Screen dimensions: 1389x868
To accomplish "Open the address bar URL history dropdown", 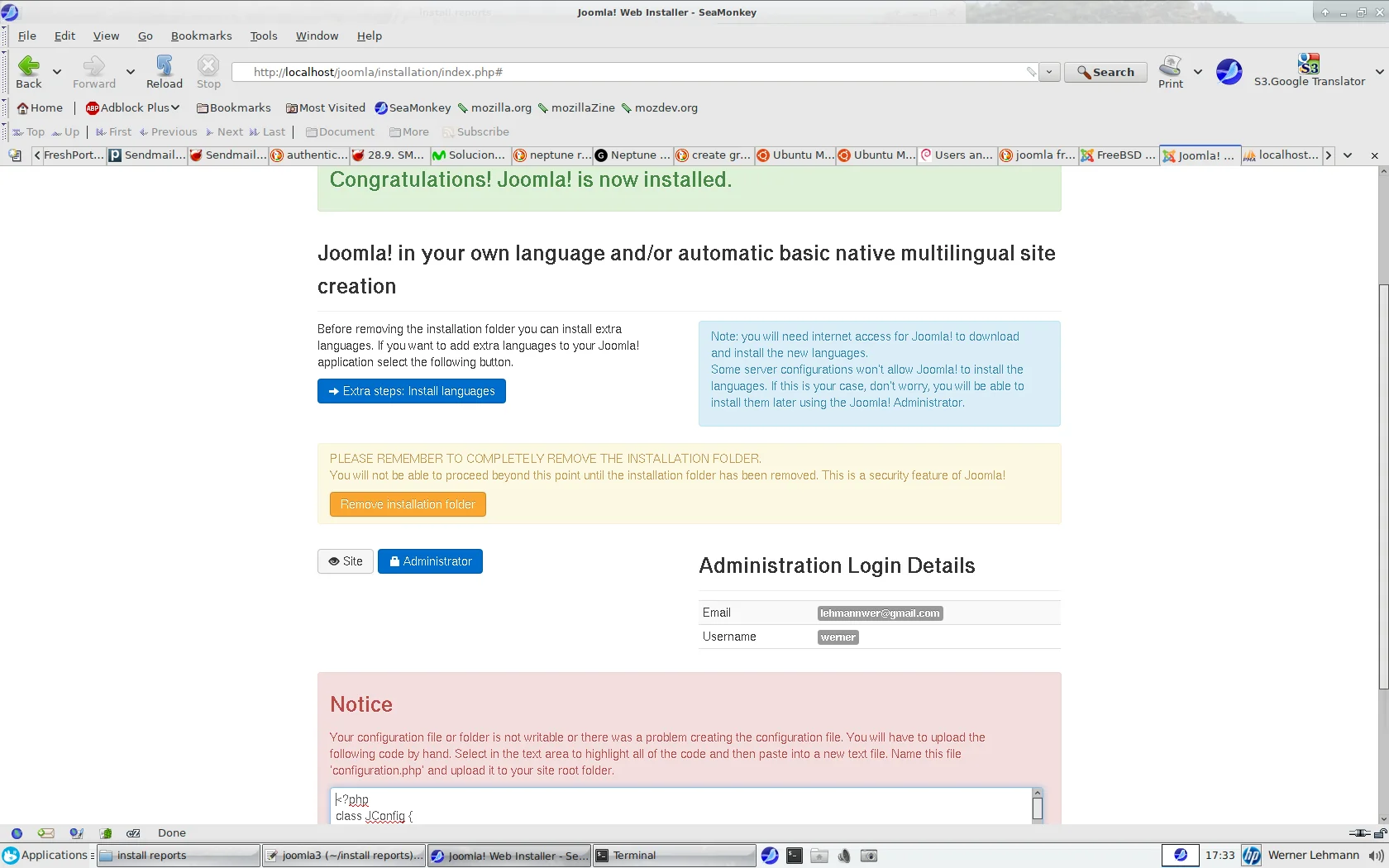I will (1048, 72).
